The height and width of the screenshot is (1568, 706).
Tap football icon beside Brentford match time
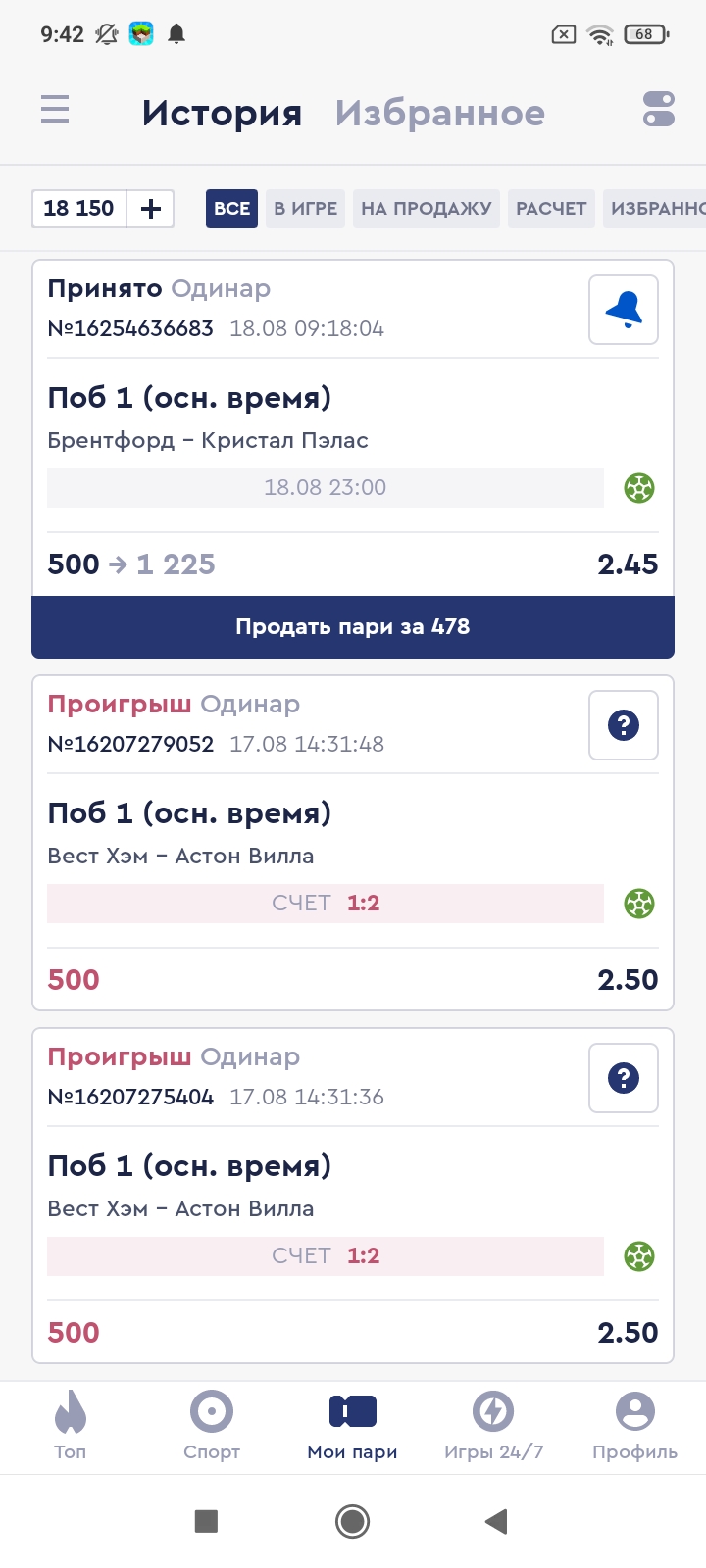coord(639,487)
